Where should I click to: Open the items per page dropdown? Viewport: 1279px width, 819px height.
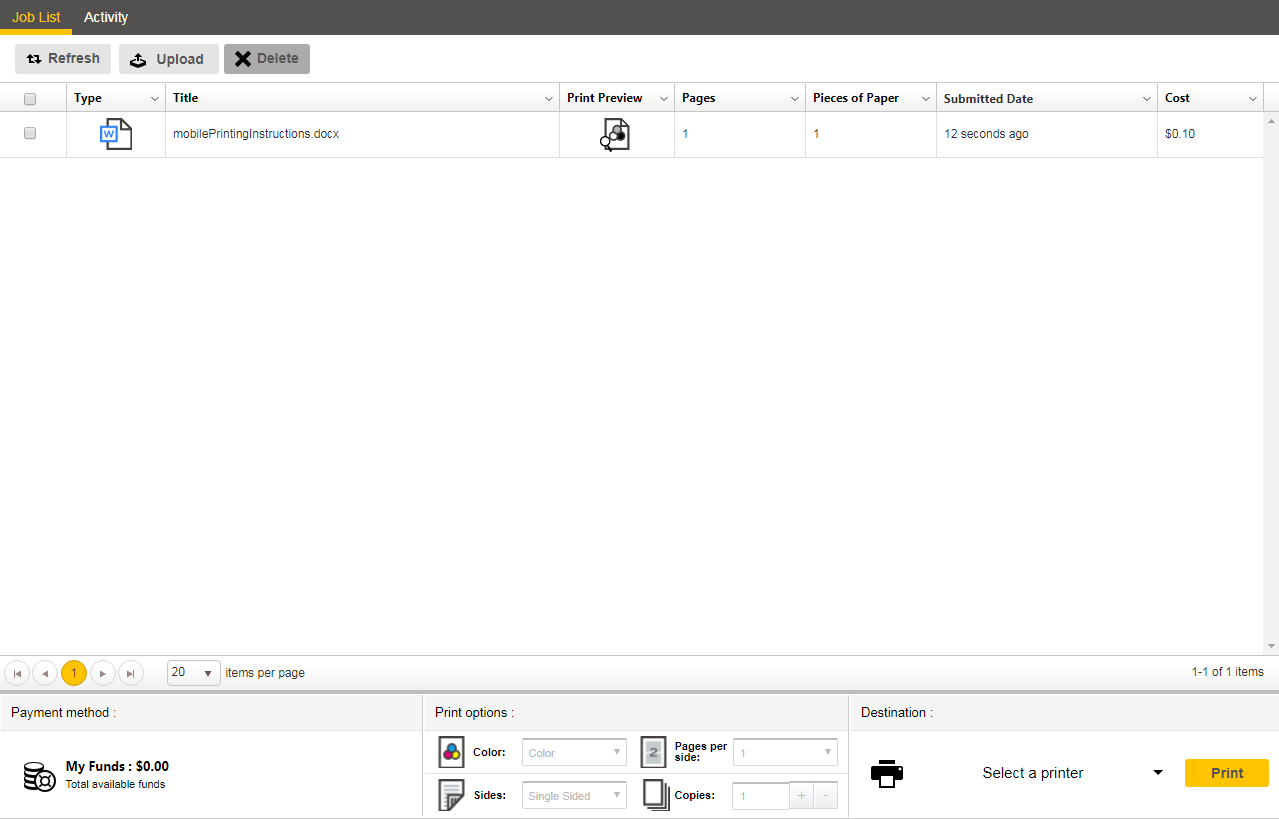[x=193, y=673]
